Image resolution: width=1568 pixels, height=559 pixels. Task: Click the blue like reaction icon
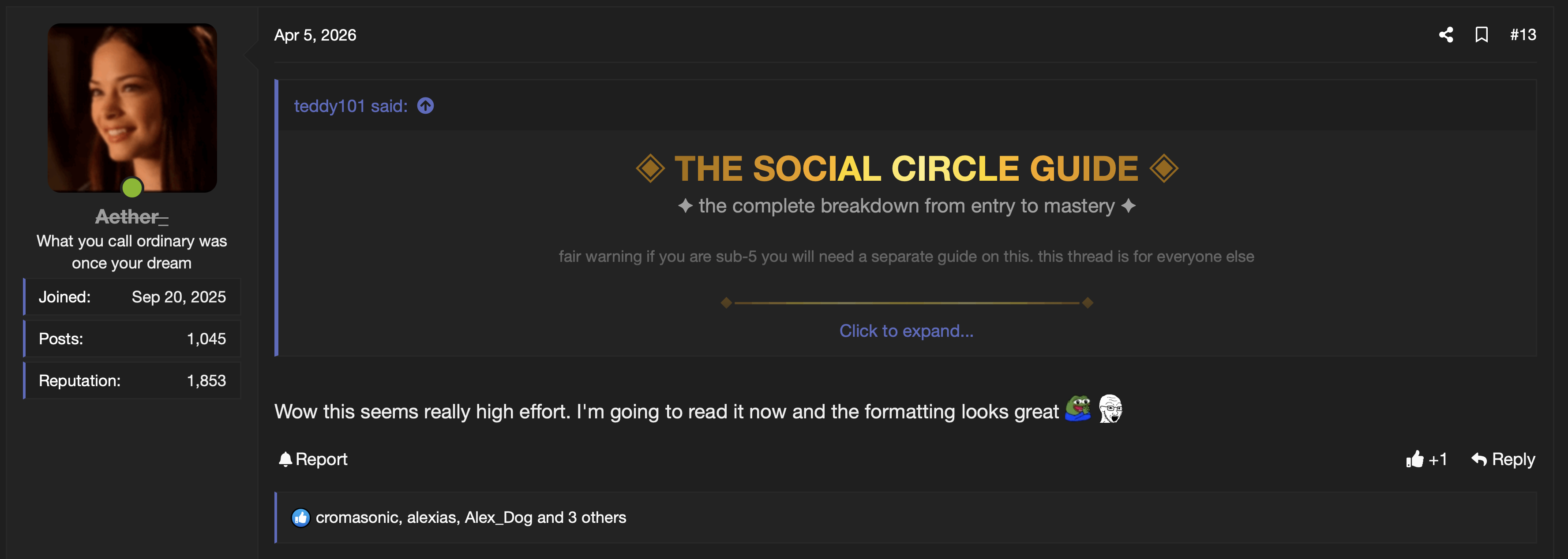301,518
